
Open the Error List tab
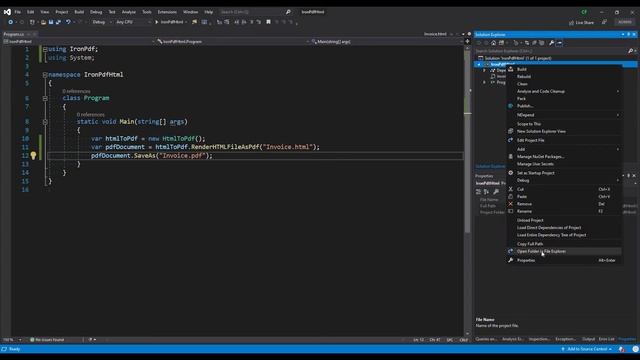[x=607, y=339]
